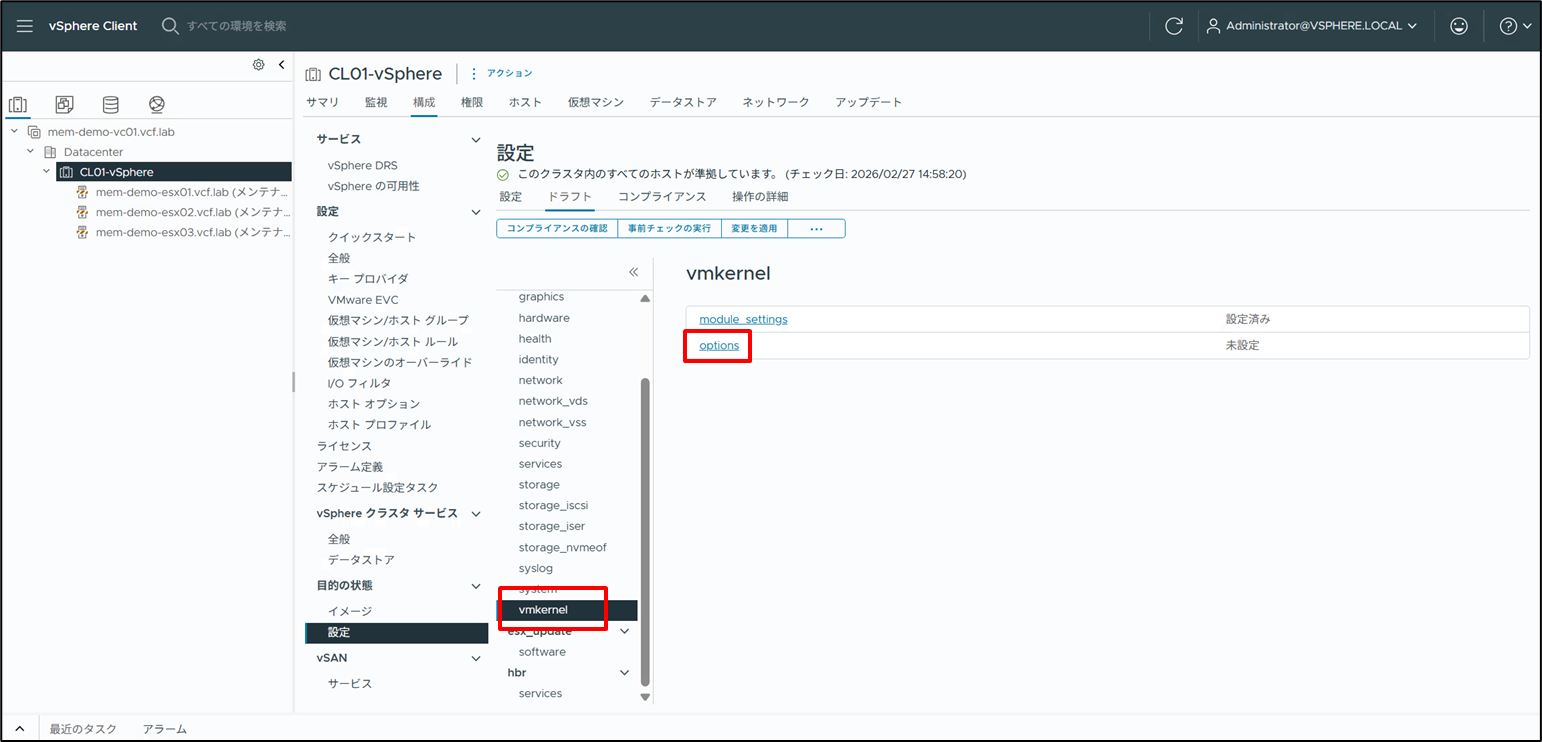The width and height of the screenshot is (1542, 742).
Task: Click the hamburger menu icon
Action: [x=24, y=26]
